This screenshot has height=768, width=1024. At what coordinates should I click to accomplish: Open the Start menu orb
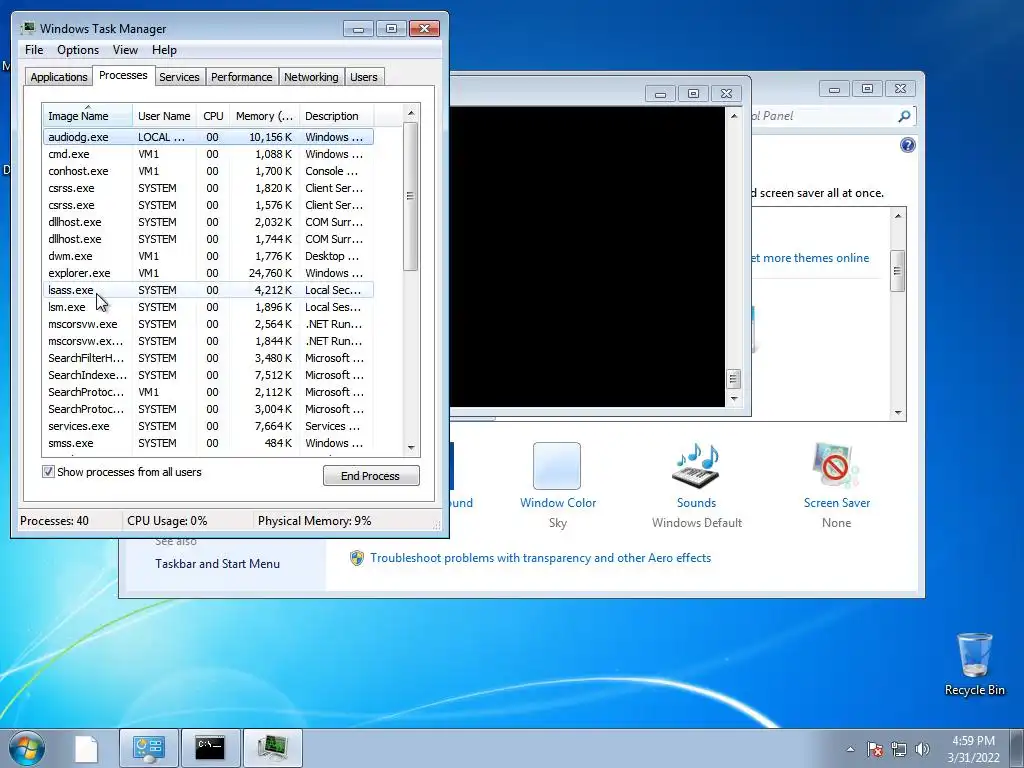(26, 748)
